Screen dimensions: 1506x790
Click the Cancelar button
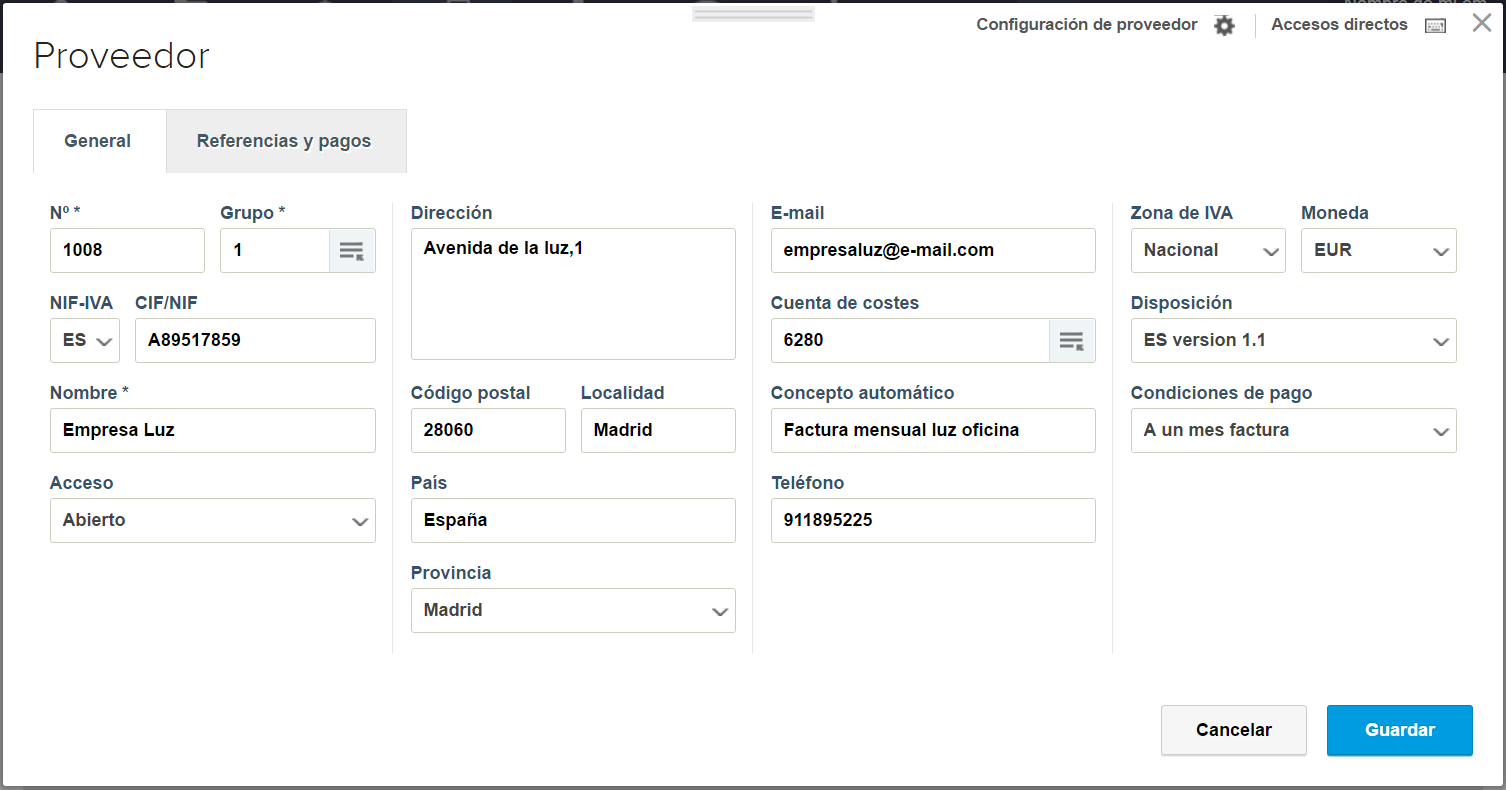point(1234,730)
